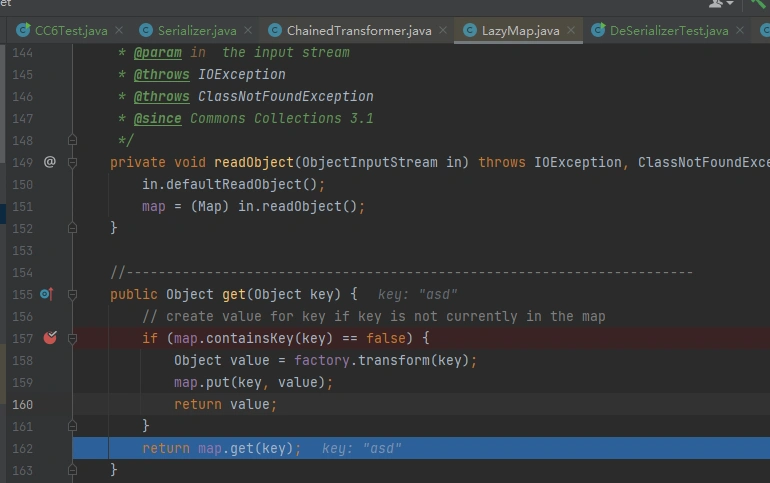This screenshot has height=483, width=770.
Task: Click the Serializer.java file type icon
Action: [x=148, y=31]
